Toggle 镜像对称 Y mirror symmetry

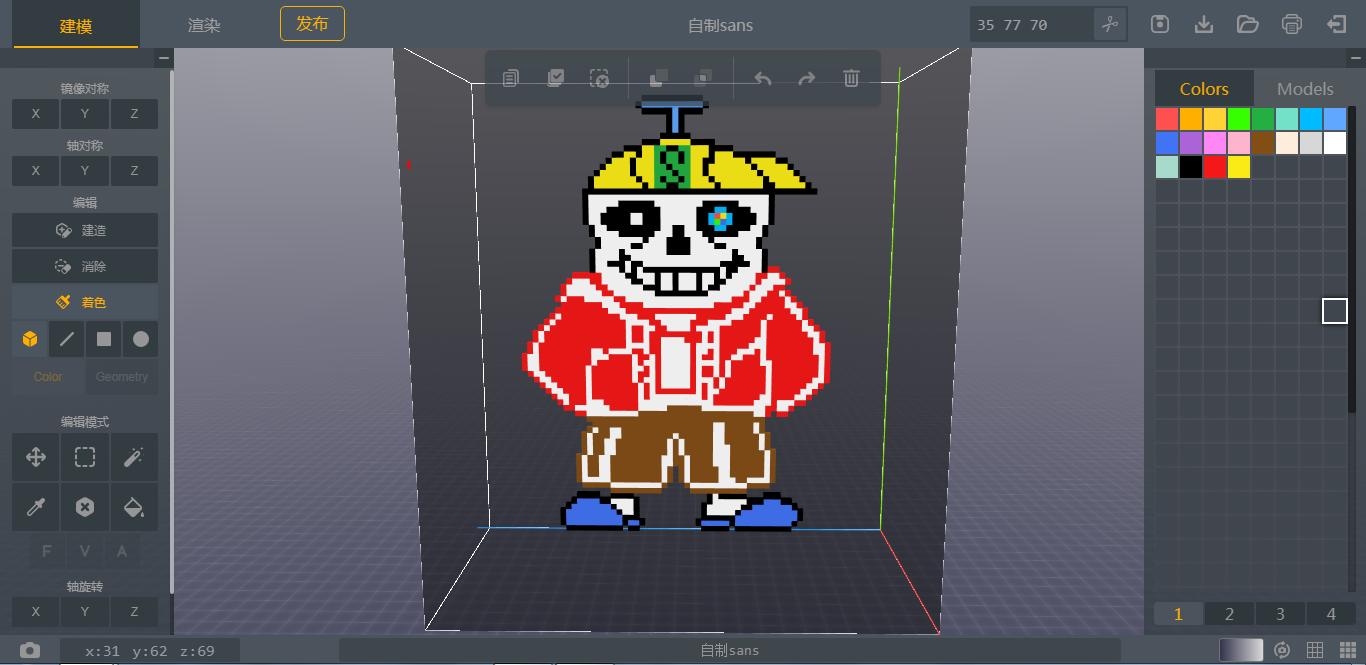click(x=85, y=114)
